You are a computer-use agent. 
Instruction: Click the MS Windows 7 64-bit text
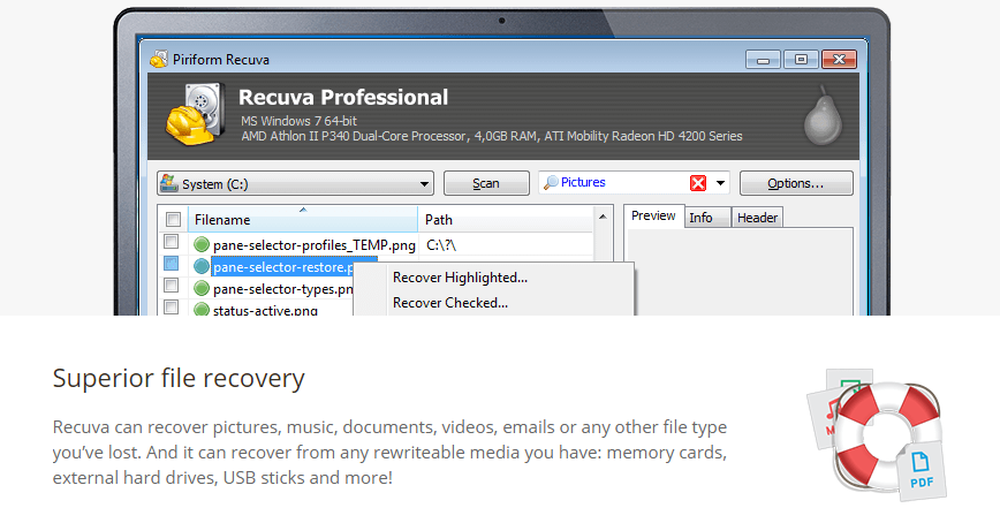click(298, 120)
